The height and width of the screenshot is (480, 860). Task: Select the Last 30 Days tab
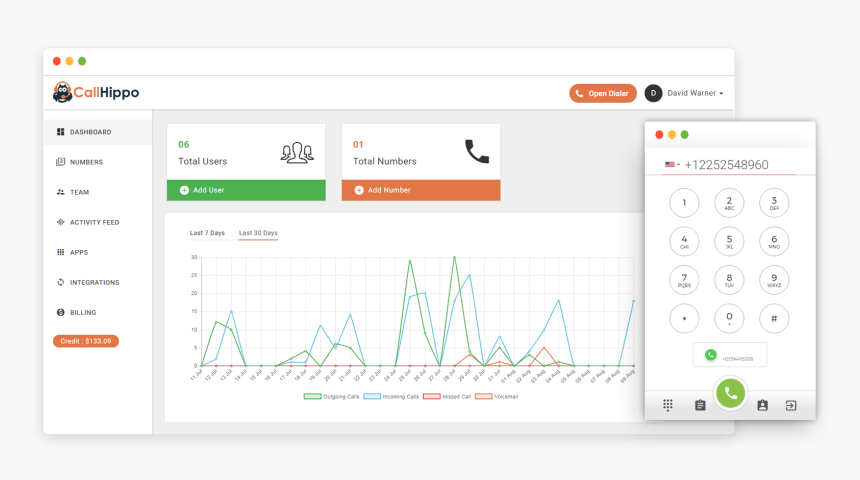[x=258, y=233]
